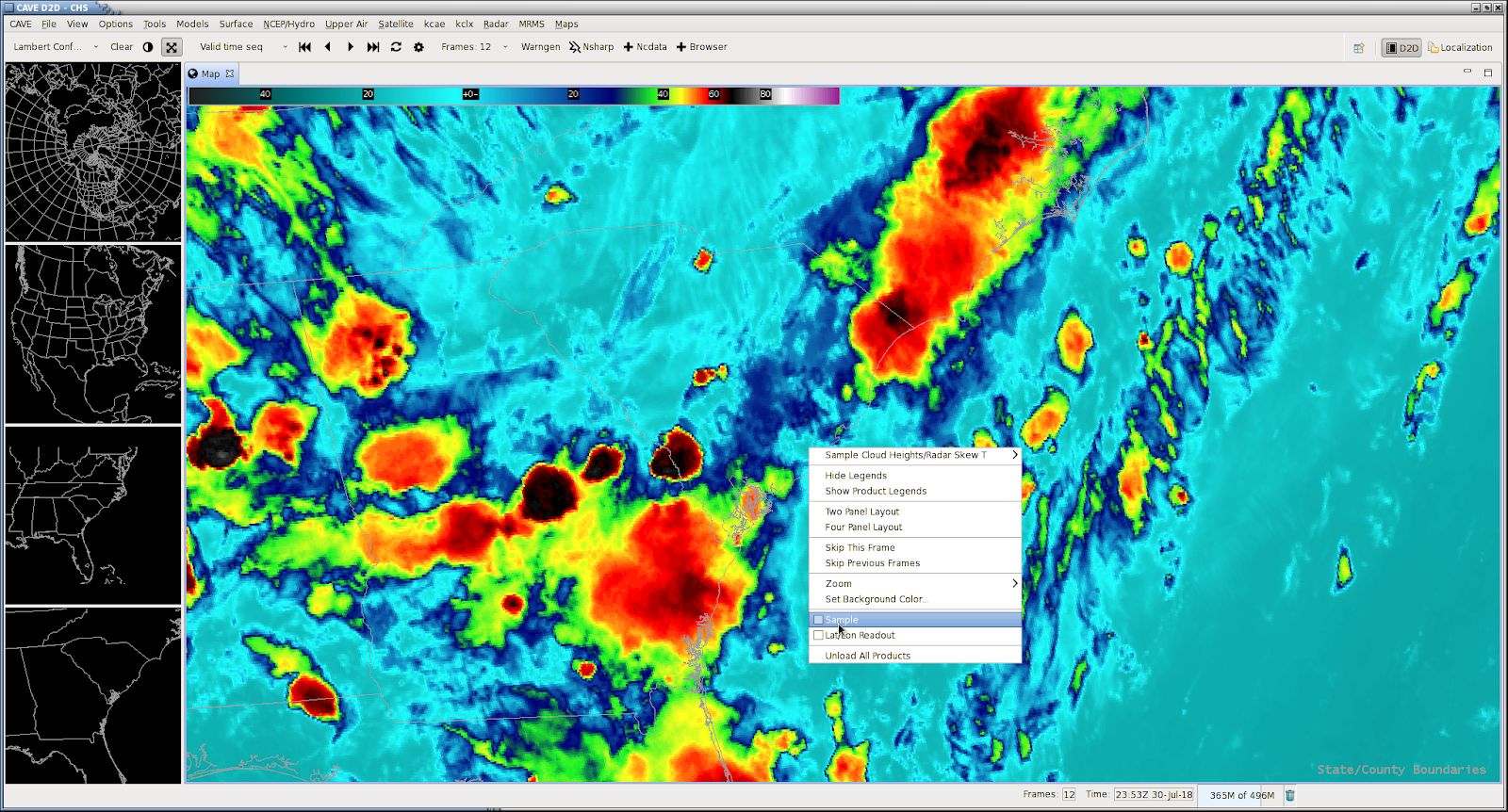This screenshot has width=1508, height=812.
Task: Open the kclx radar menu
Action: (x=465, y=24)
